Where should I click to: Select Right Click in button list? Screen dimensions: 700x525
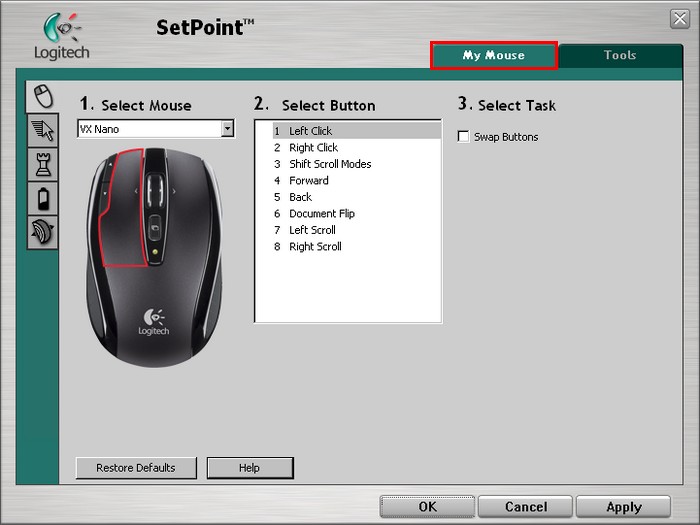[x=313, y=148]
